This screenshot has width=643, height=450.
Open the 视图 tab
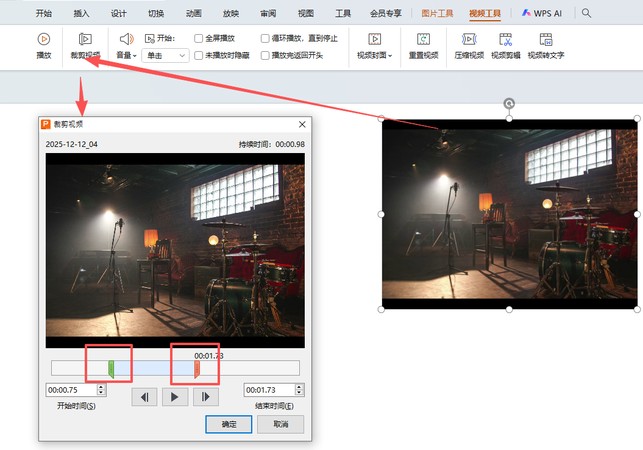306,14
